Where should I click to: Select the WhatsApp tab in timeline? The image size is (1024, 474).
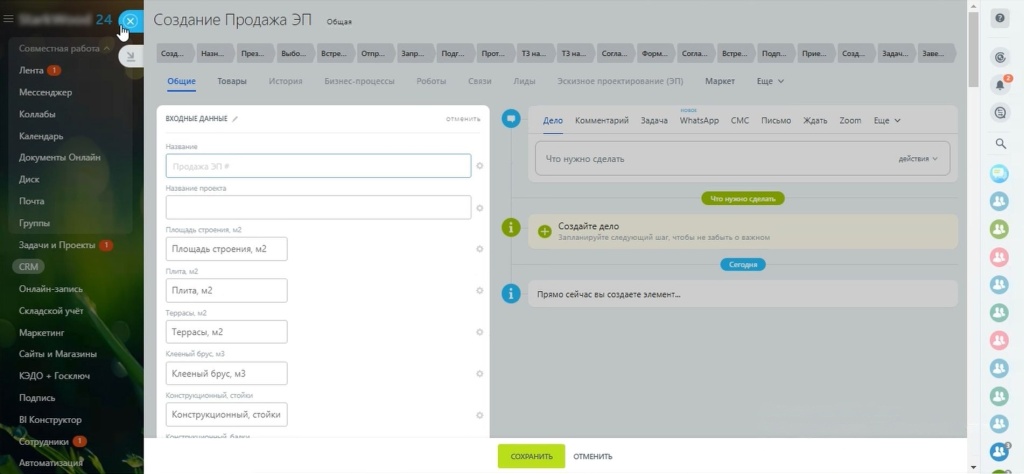pyautogui.click(x=699, y=121)
